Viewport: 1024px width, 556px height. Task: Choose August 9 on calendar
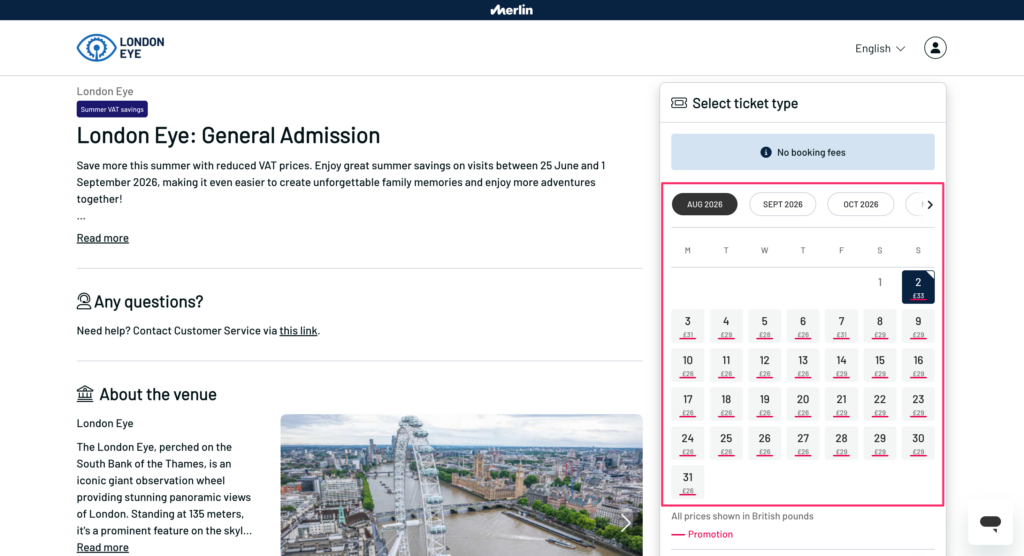click(x=918, y=326)
